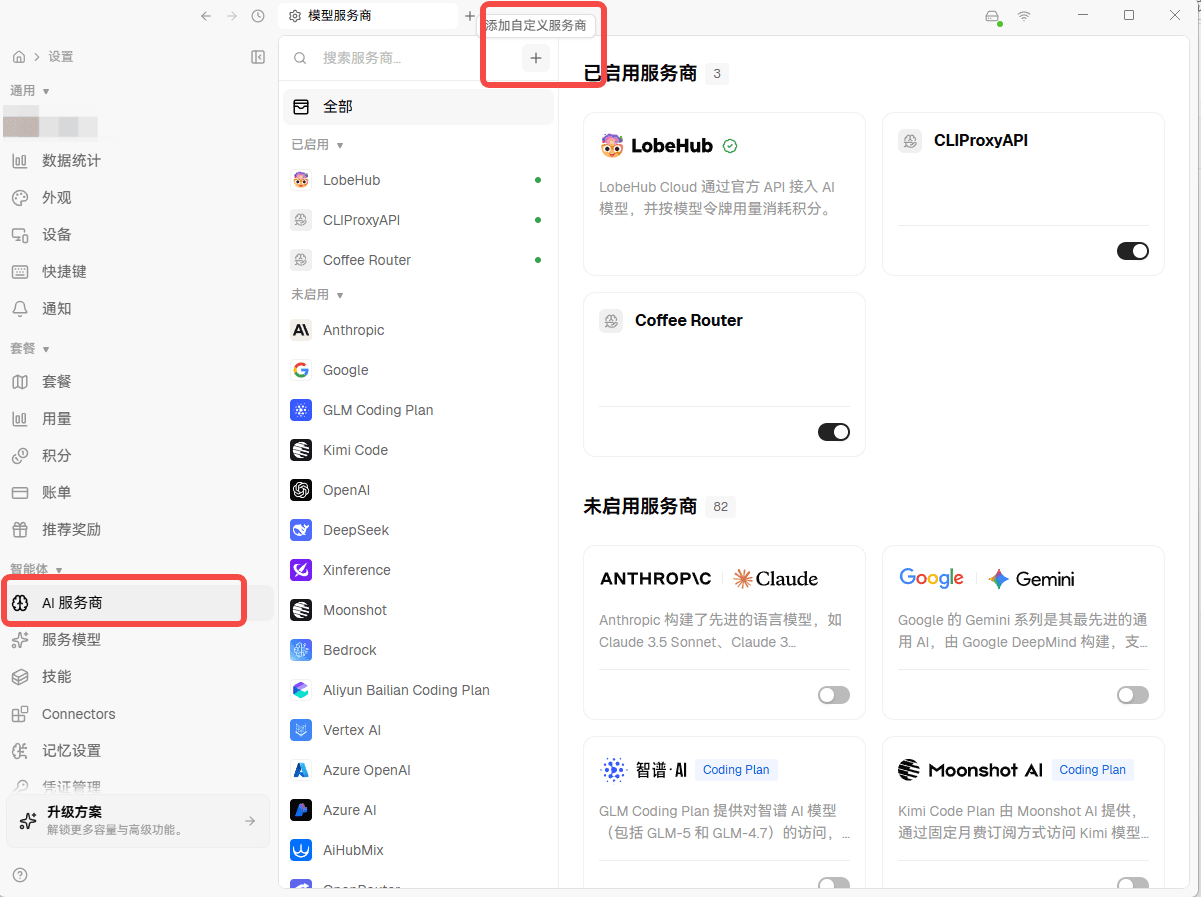
Task: Open 积分 credits page
Action: coord(138,456)
